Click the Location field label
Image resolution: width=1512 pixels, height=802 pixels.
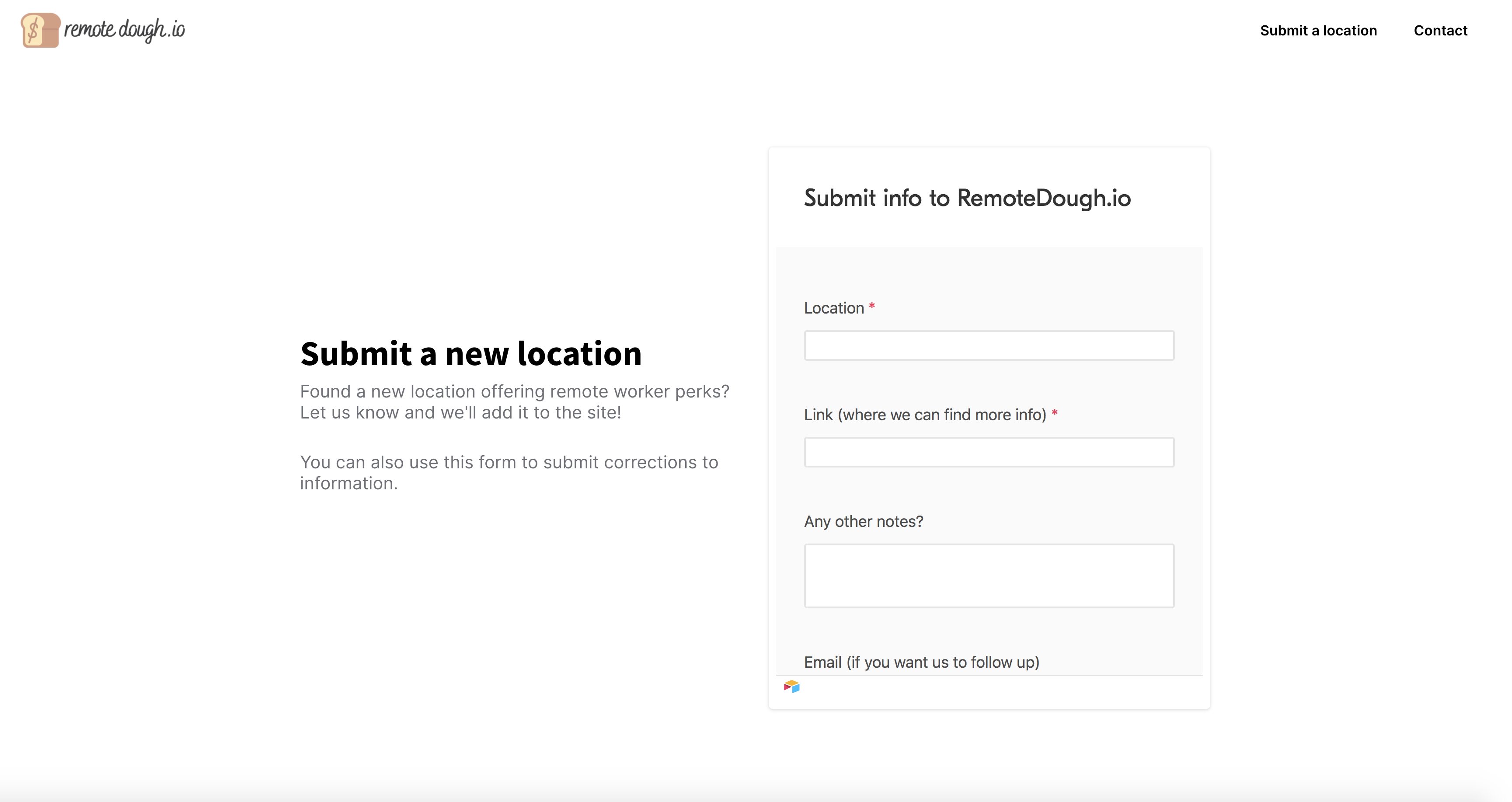[835, 308]
